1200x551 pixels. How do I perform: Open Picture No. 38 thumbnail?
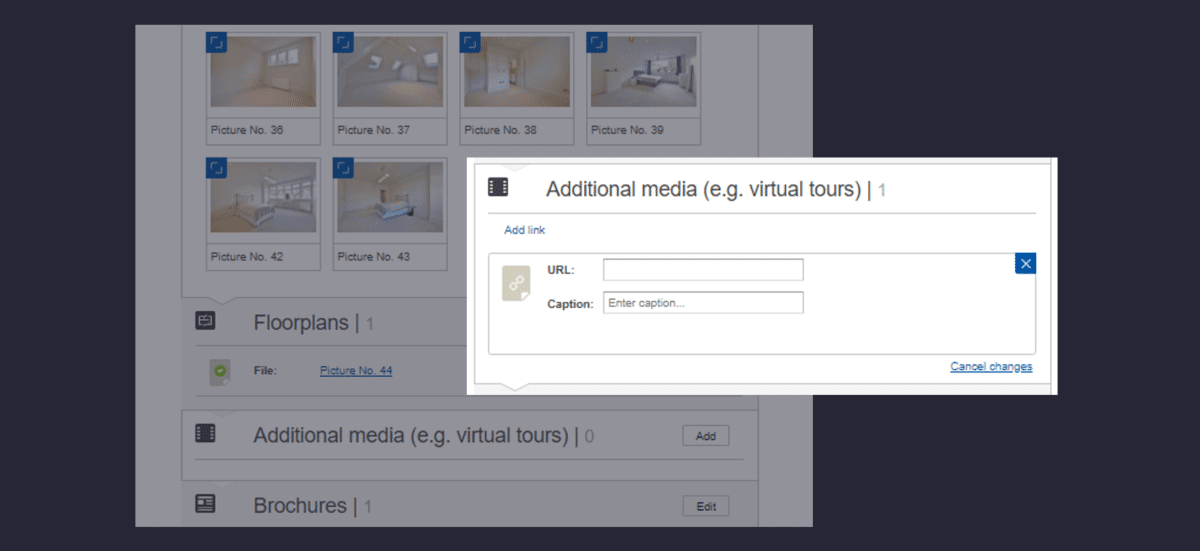click(x=517, y=72)
